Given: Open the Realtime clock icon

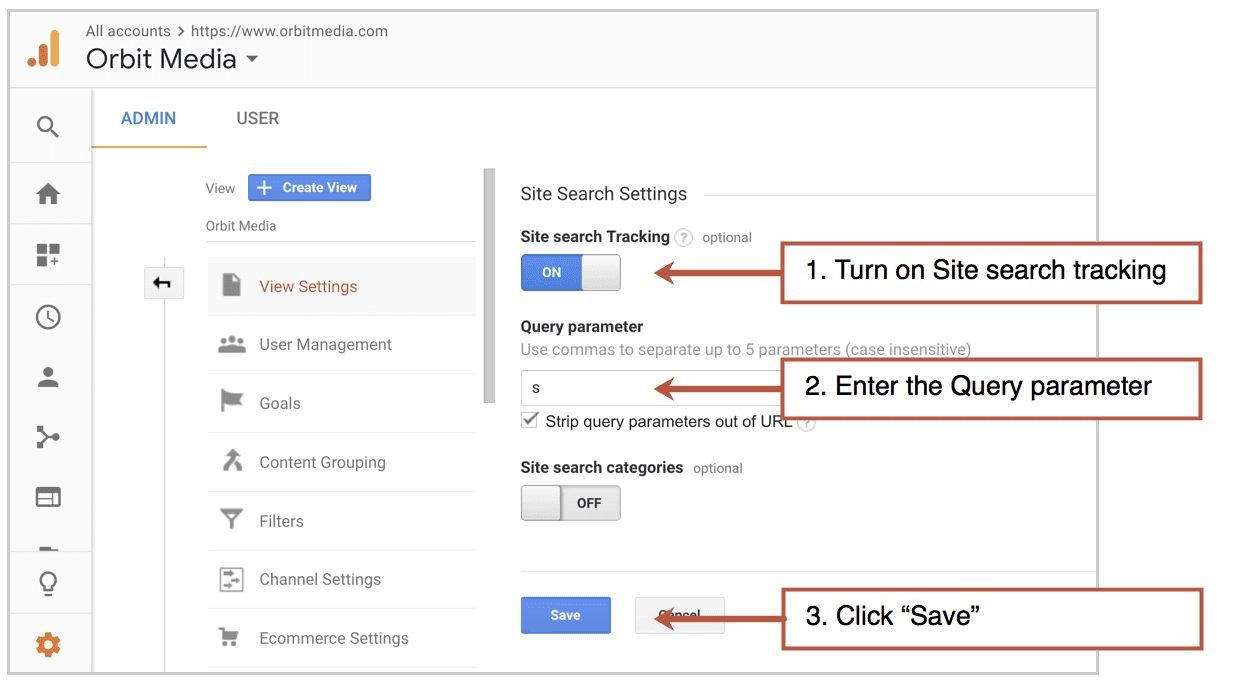Looking at the screenshot, I should (x=48, y=317).
